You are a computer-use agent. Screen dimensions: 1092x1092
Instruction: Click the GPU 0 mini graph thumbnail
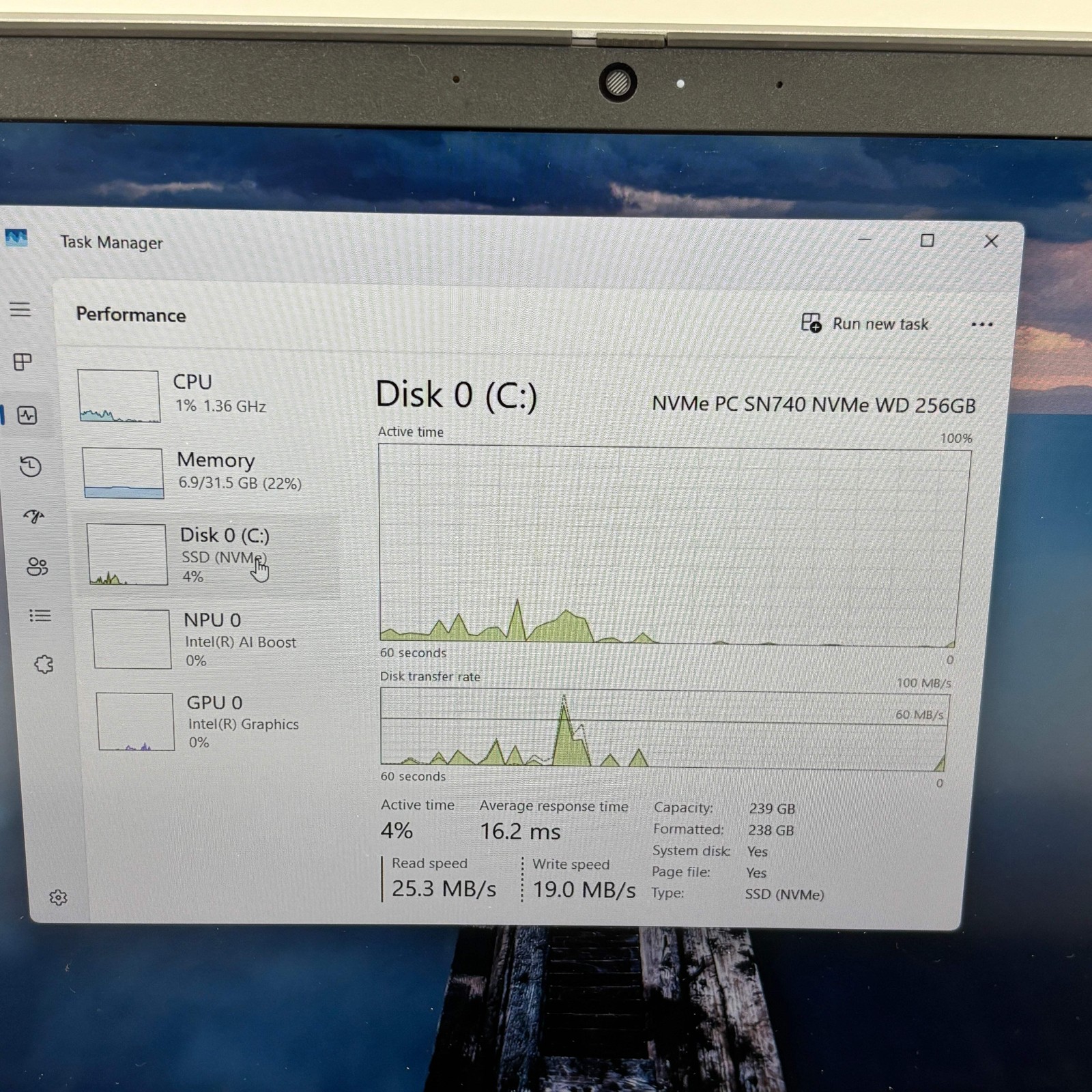[135, 721]
